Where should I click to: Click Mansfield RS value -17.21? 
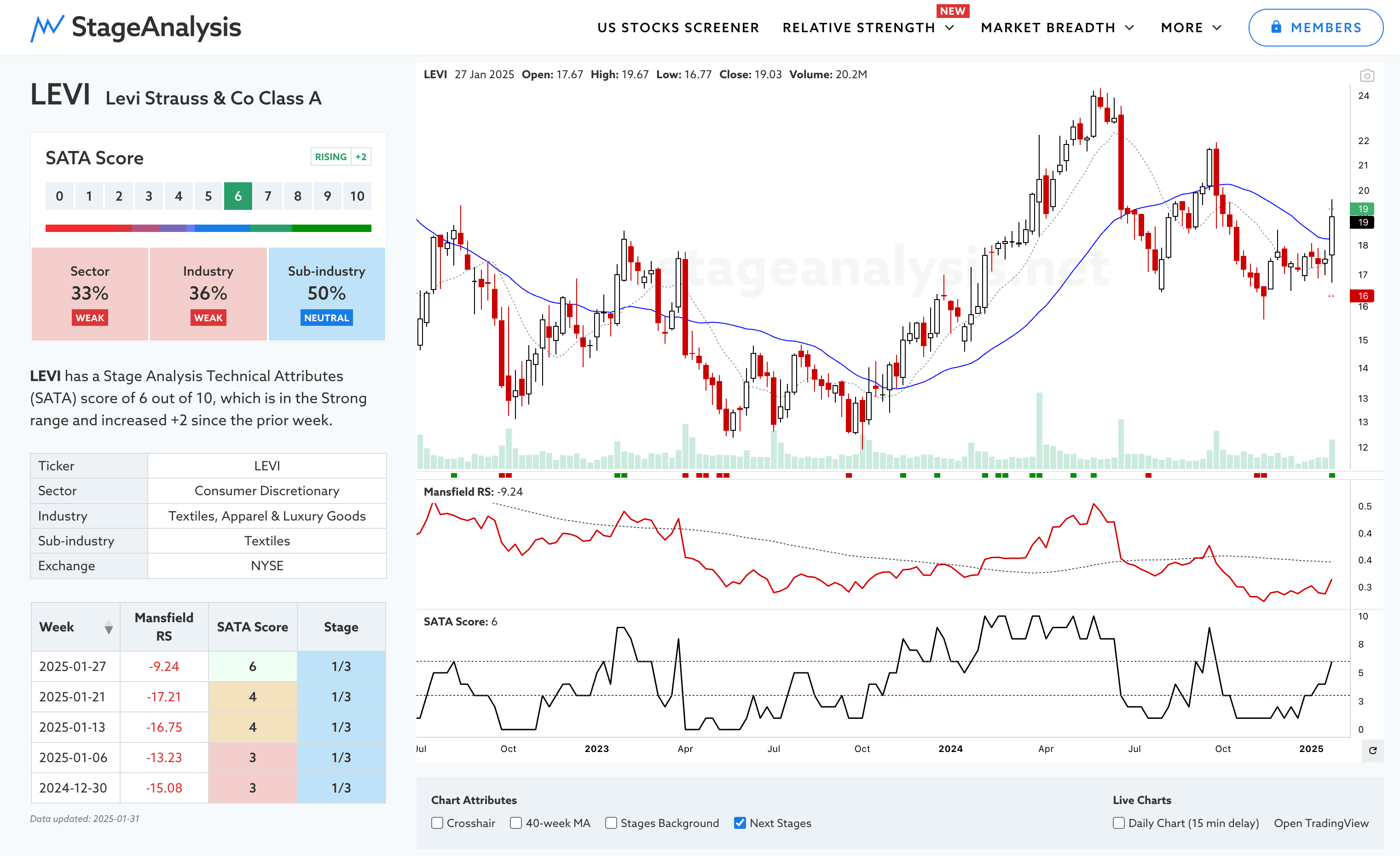(x=164, y=697)
